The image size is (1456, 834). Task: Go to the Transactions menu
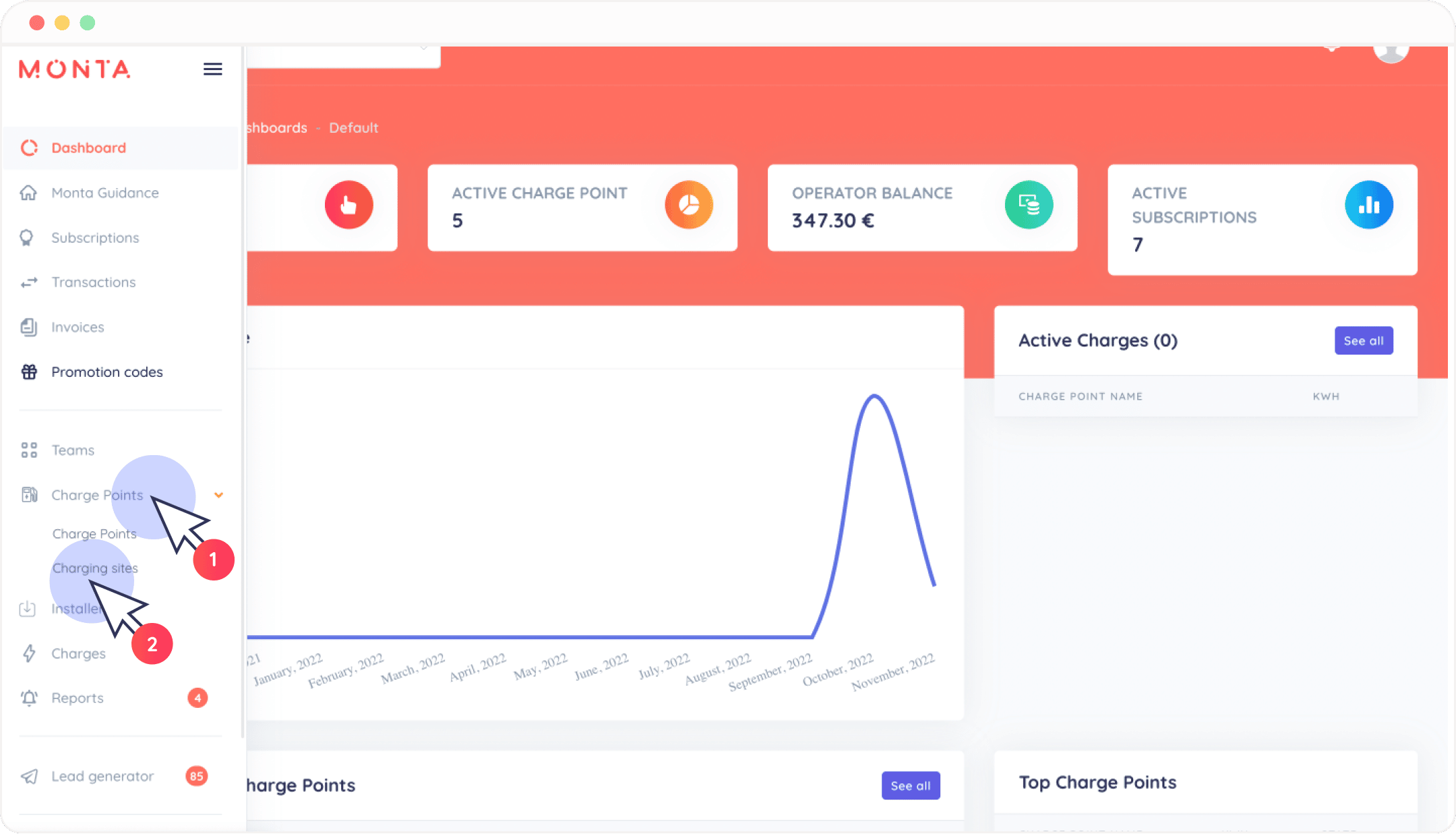tap(93, 282)
